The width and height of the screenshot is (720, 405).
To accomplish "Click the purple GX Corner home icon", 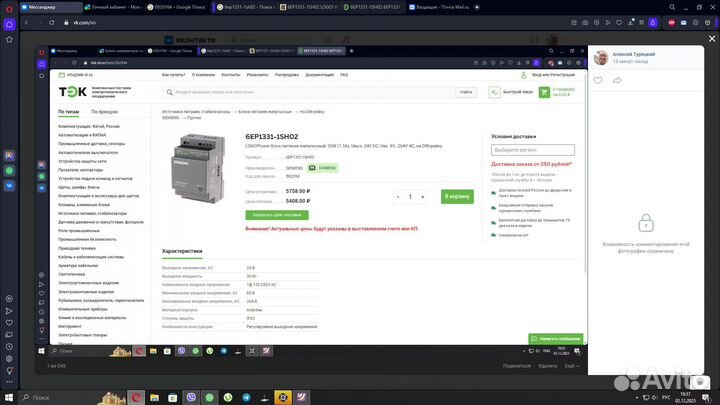I will [9, 24].
